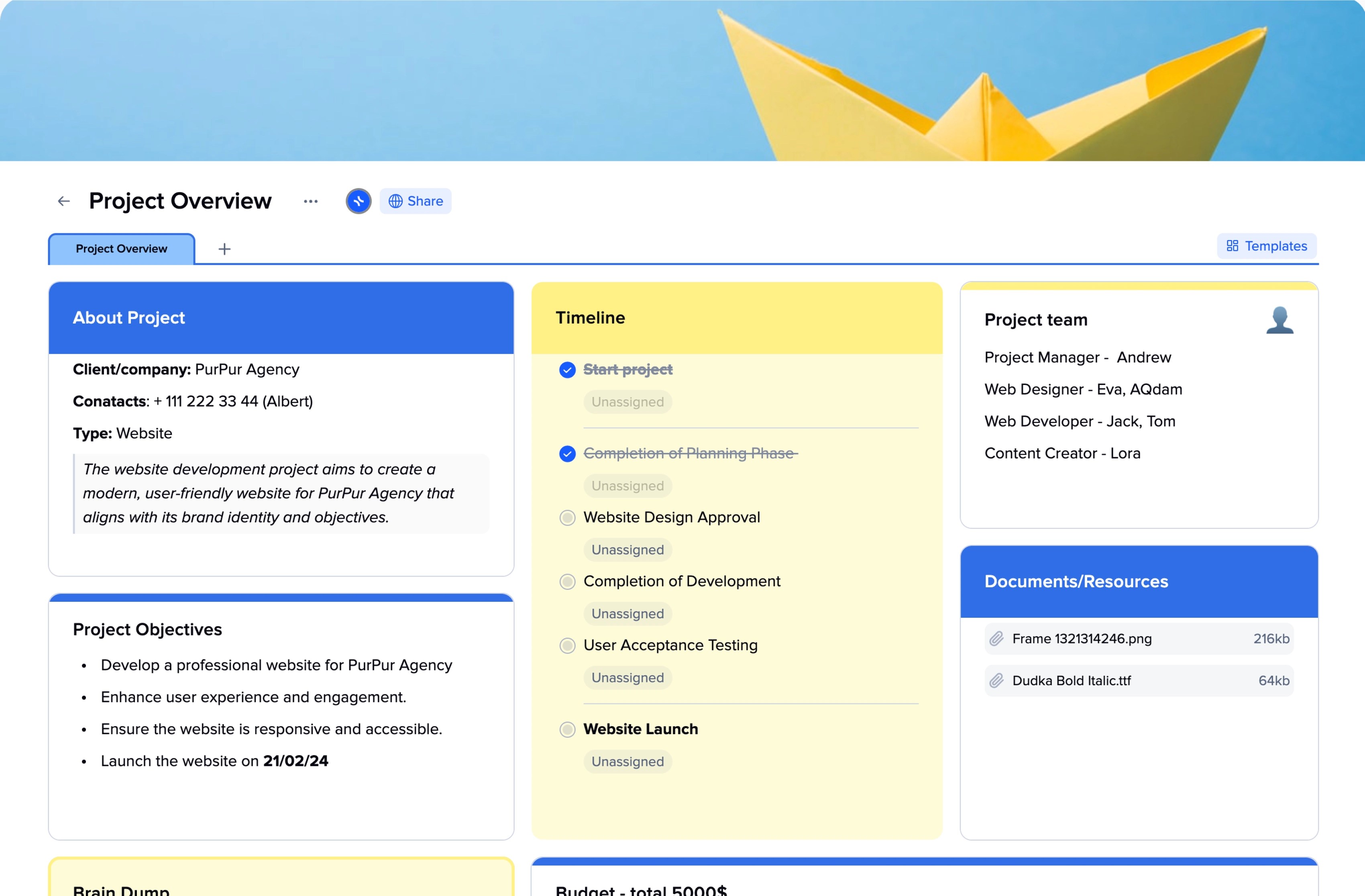Open assignee dropdown under Website Design Approval
Screen dimensions: 1365x896
[x=627, y=550]
